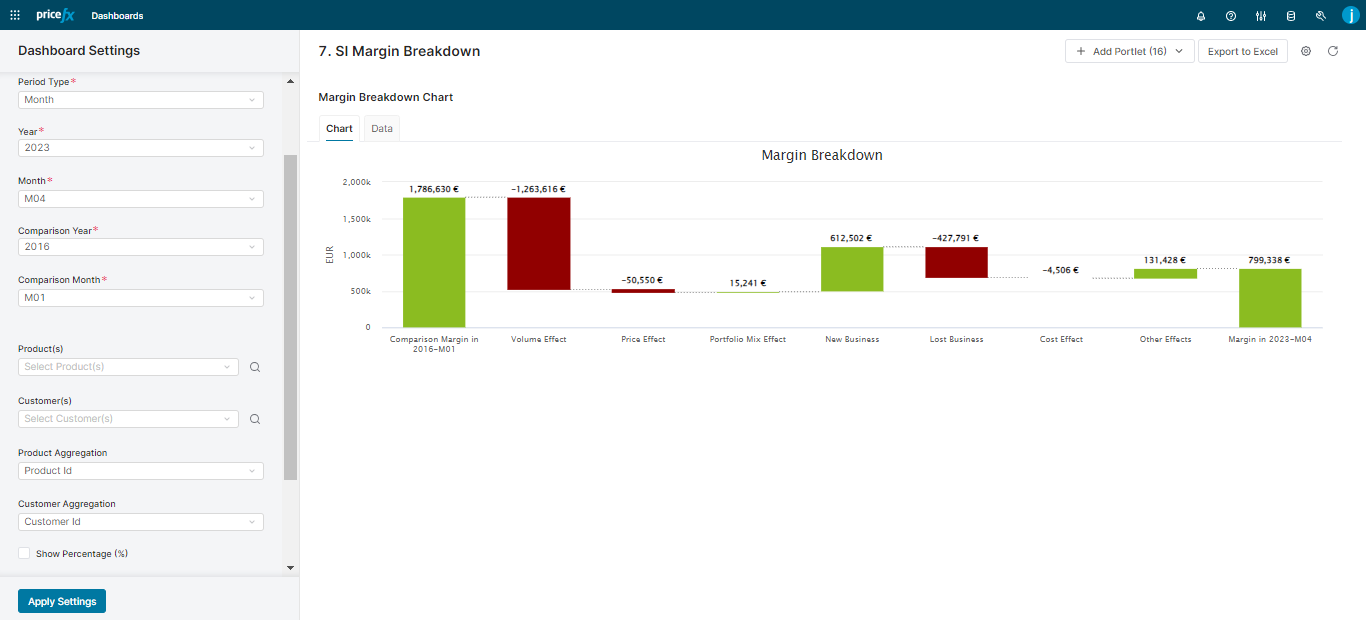This screenshot has width=1366, height=620.
Task: Click the help question mark icon
Action: (1231, 15)
